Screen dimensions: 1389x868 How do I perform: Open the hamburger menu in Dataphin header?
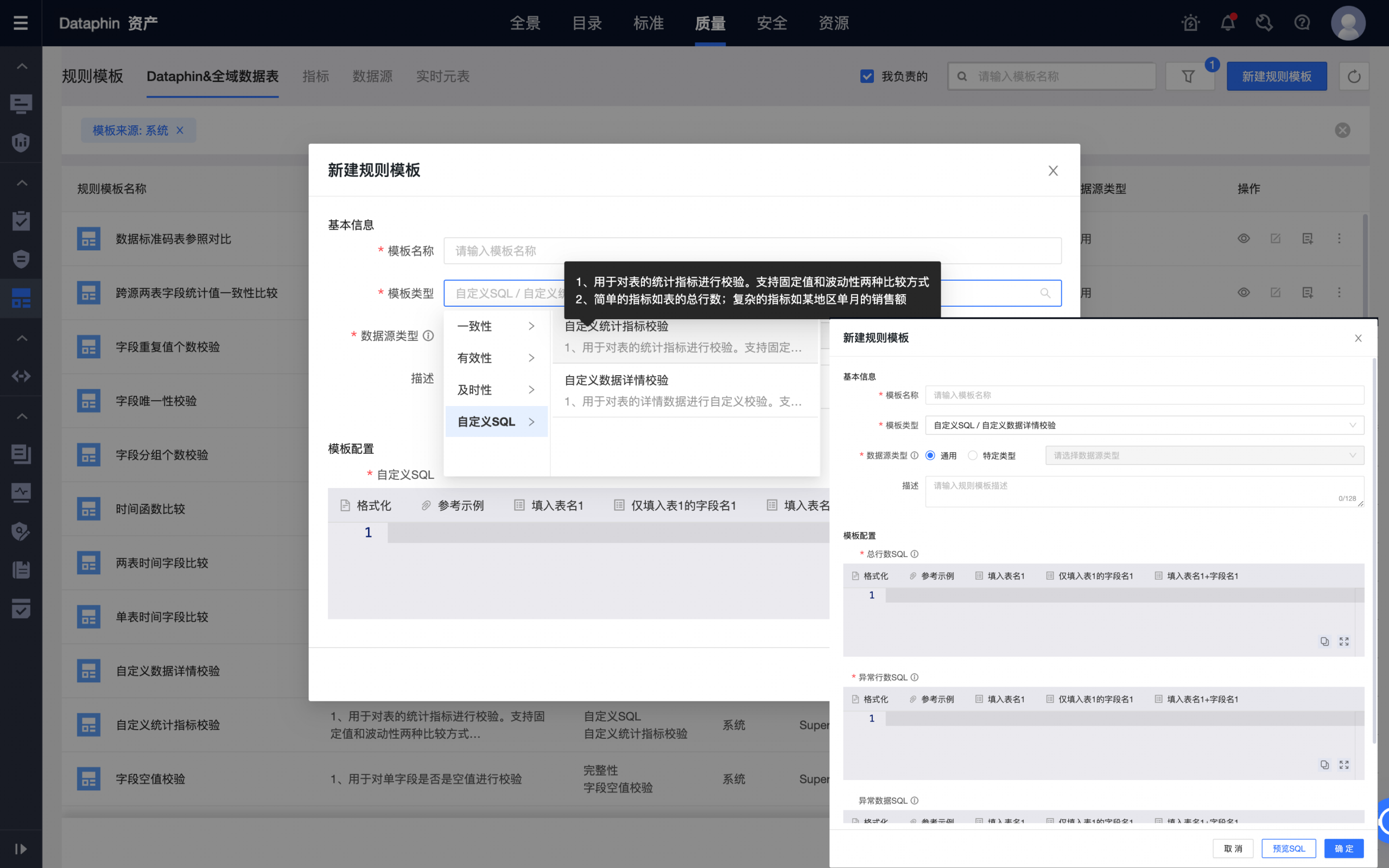click(21, 23)
